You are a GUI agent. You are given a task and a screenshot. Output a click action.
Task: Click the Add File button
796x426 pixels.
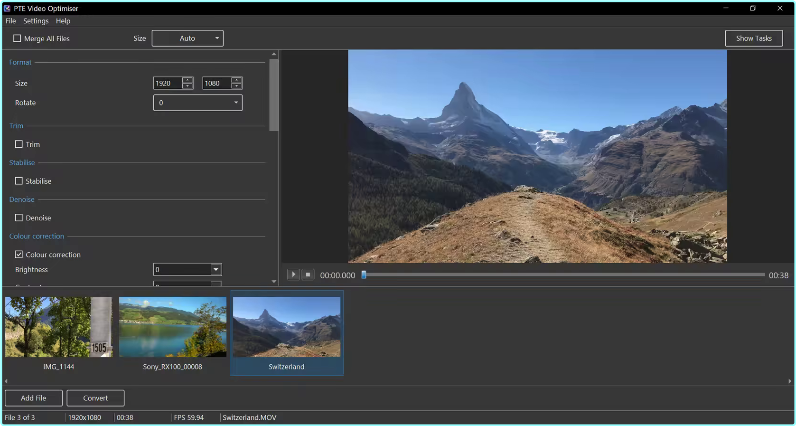(34, 398)
